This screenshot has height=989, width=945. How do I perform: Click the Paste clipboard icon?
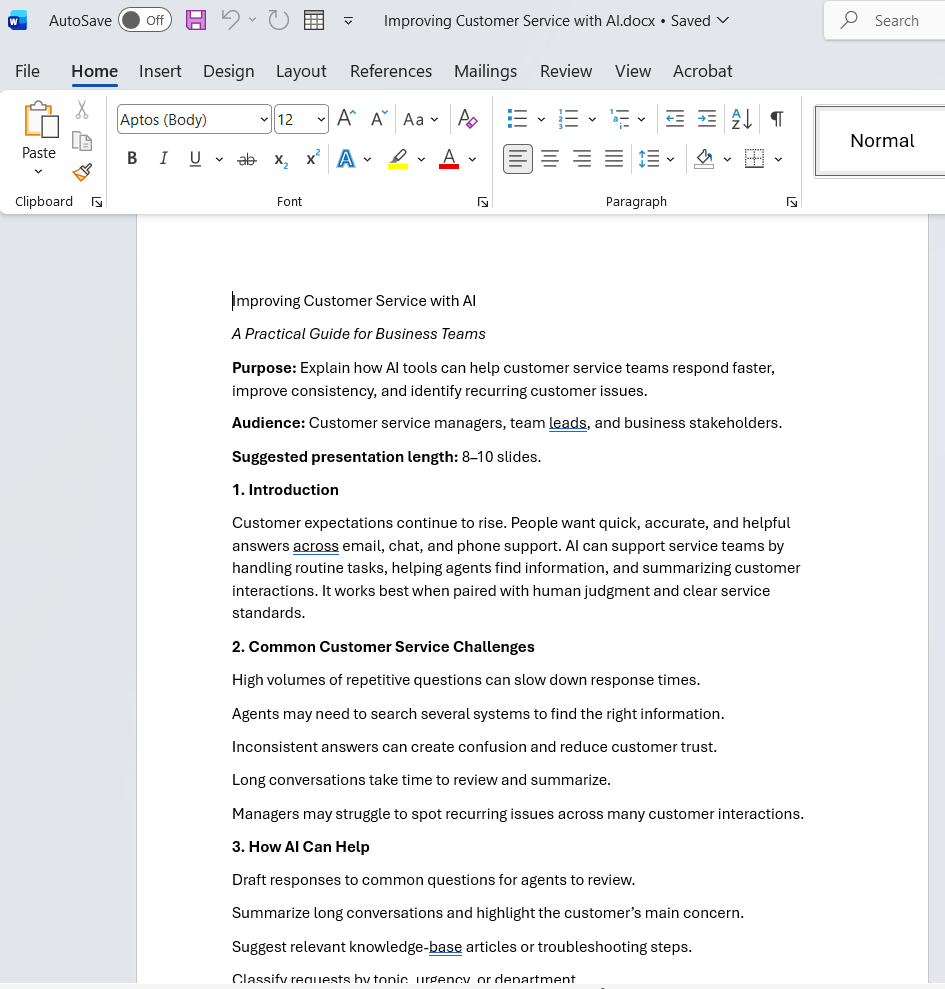(40, 120)
